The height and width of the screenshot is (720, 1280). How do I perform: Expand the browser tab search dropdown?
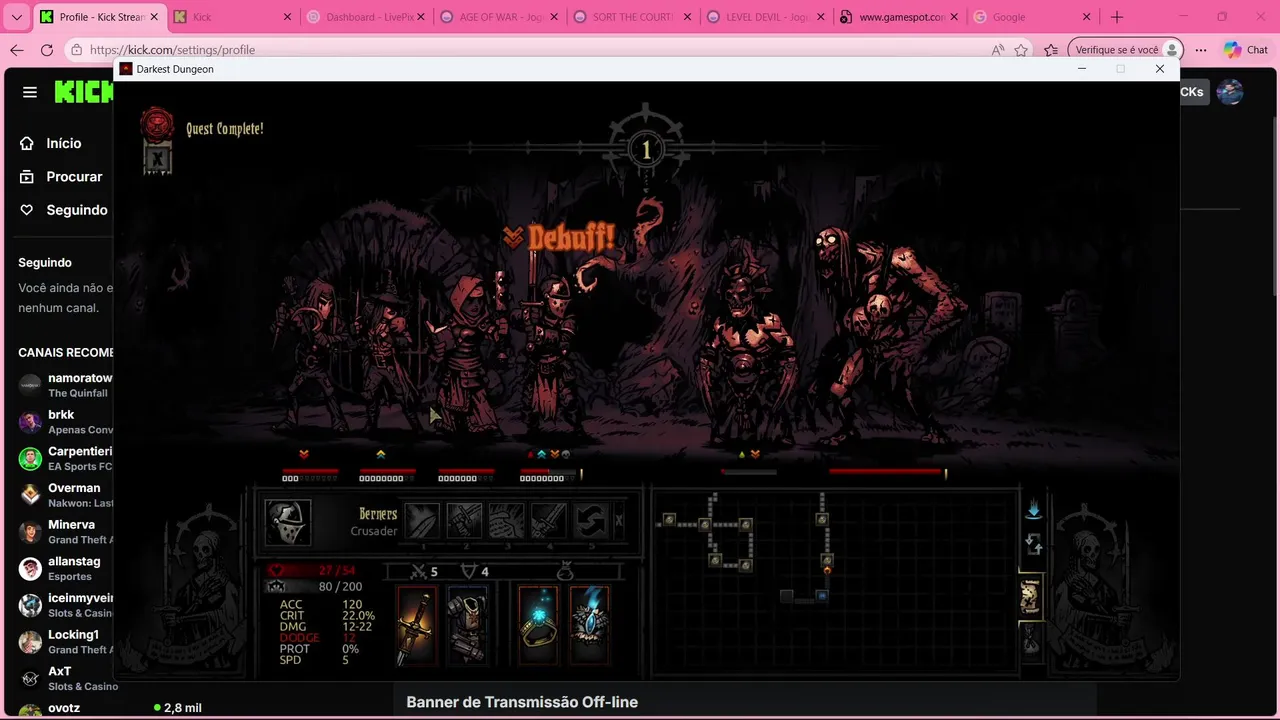point(17,17)
